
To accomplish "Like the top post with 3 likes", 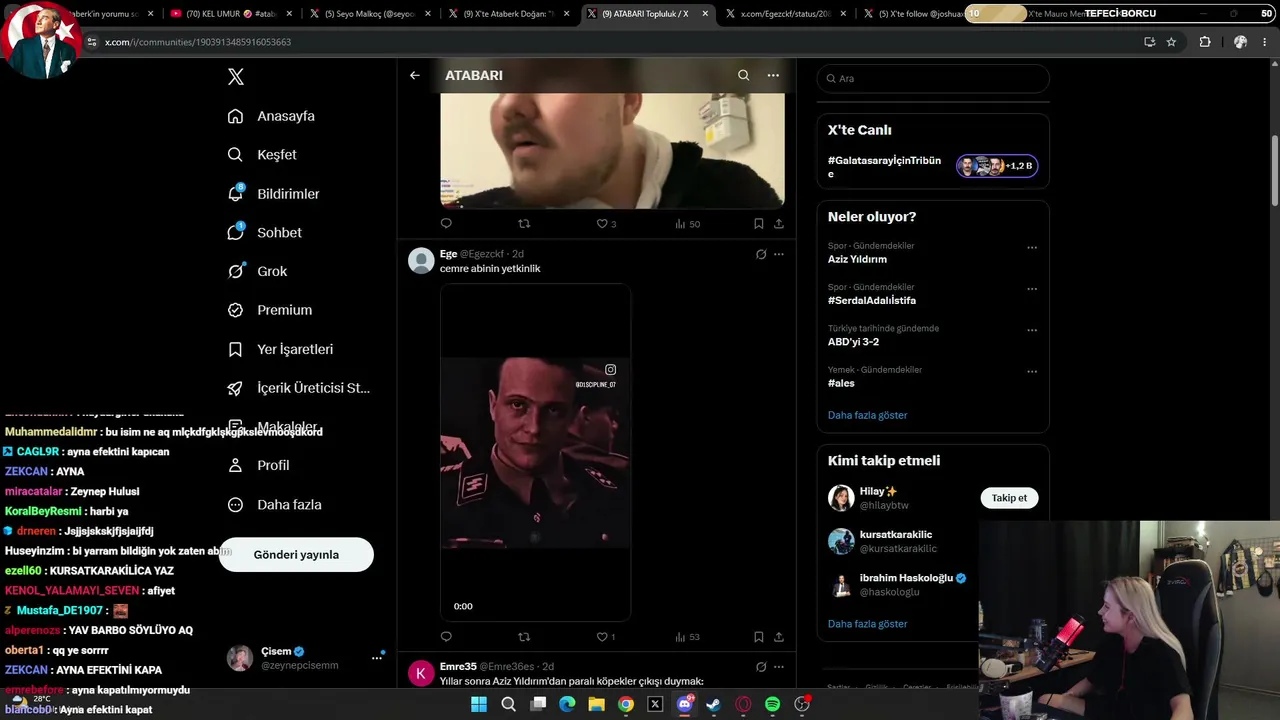I will pyautogui.click(x=606, y=224).
